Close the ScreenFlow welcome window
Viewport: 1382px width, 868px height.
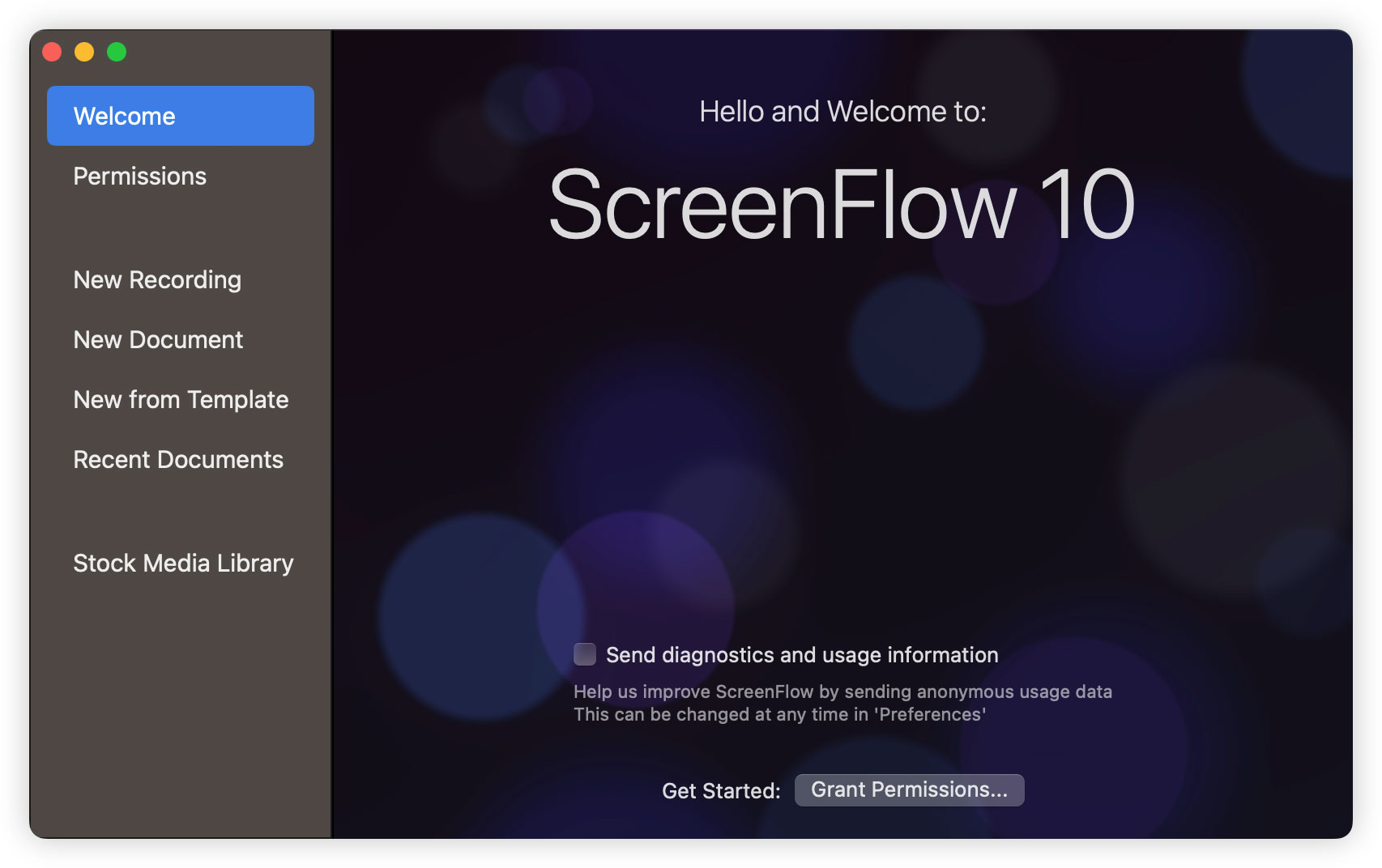(52, 52)
